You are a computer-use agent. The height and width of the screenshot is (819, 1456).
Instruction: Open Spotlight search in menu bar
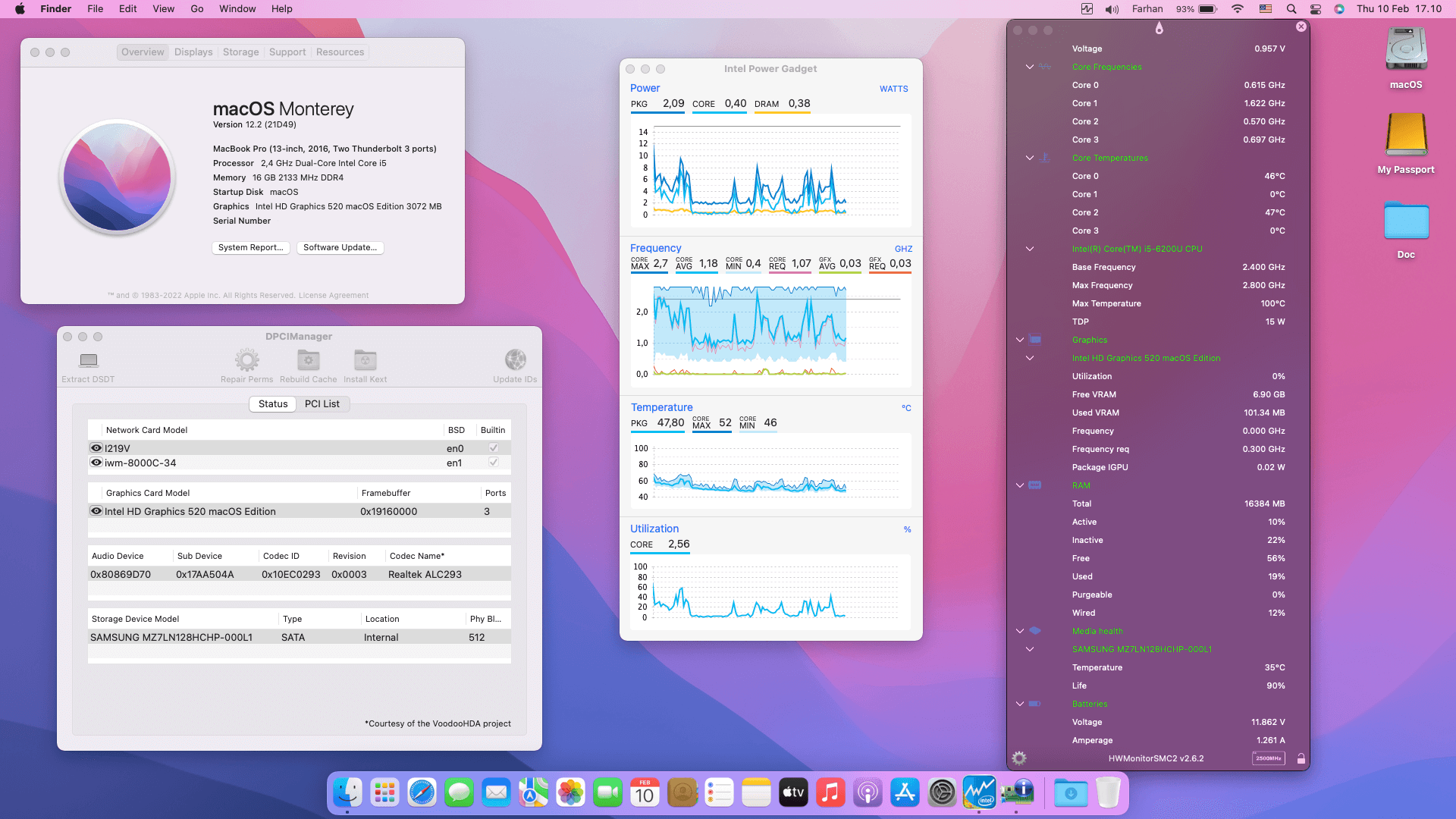[x=1291, y=9]
